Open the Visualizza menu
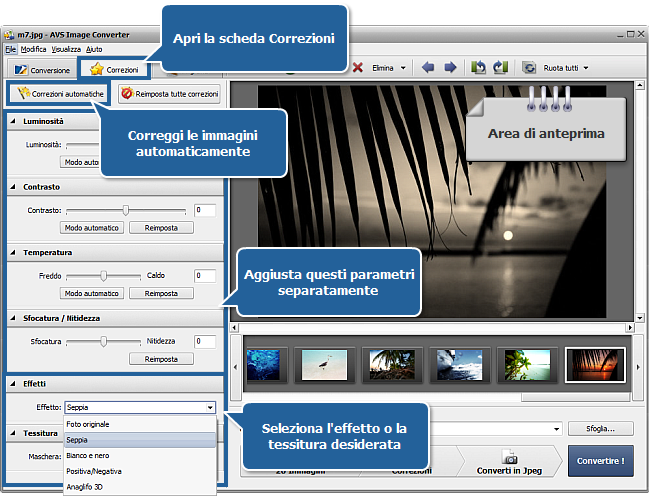 (x=66, y=48)
